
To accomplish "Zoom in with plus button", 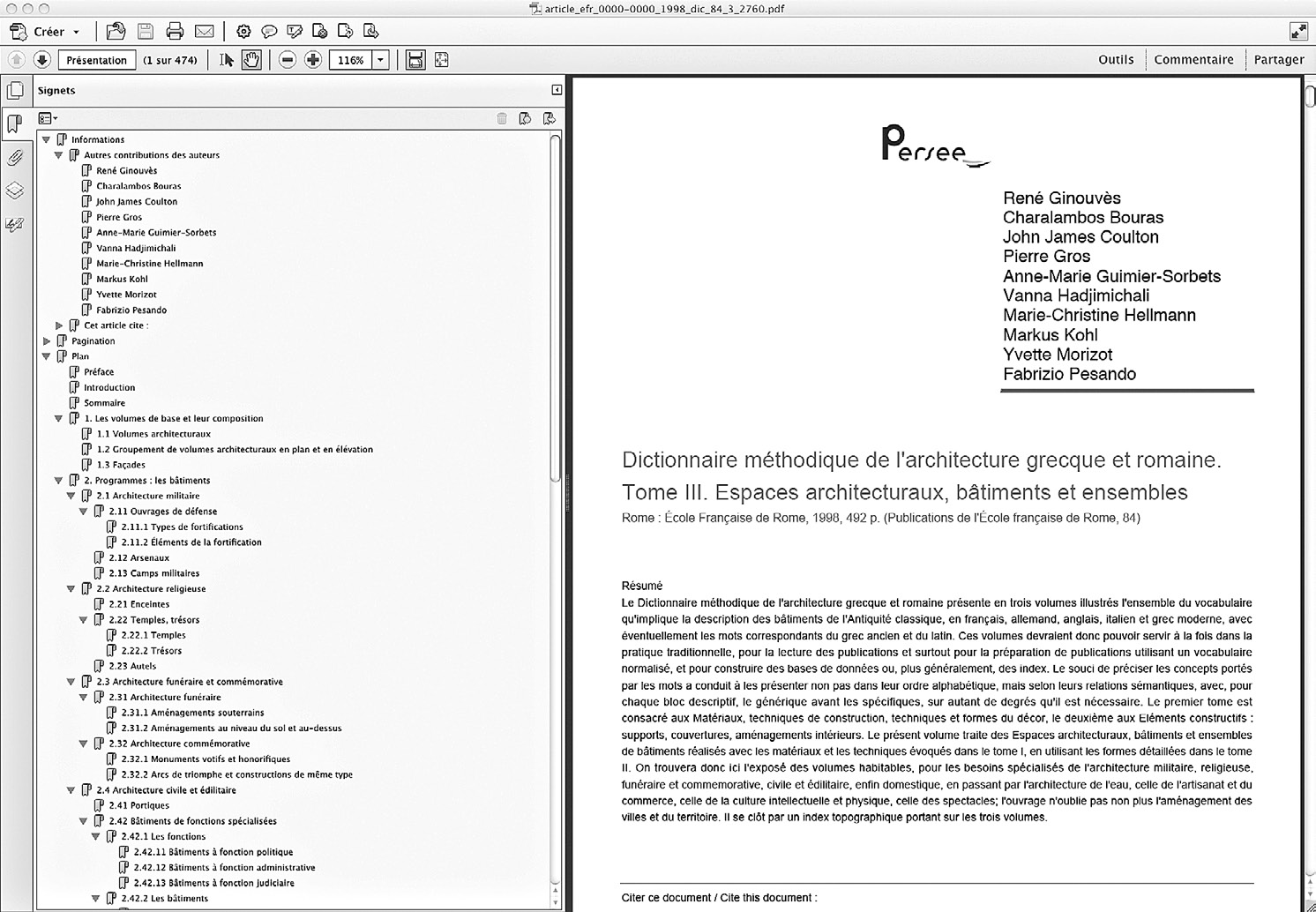I will pos(313,60).
